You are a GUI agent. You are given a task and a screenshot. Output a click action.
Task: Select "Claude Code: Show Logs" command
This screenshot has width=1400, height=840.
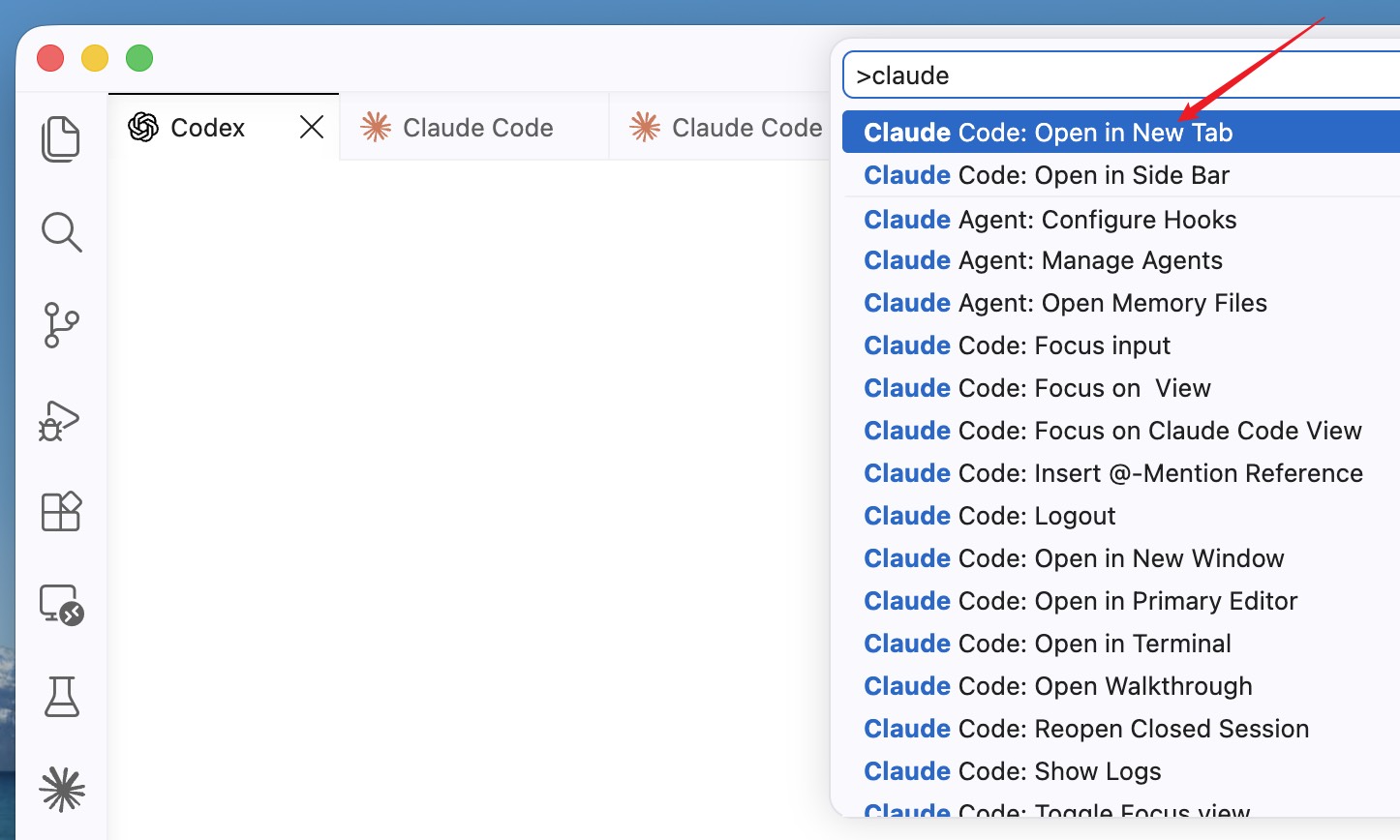coord(1121,771)
